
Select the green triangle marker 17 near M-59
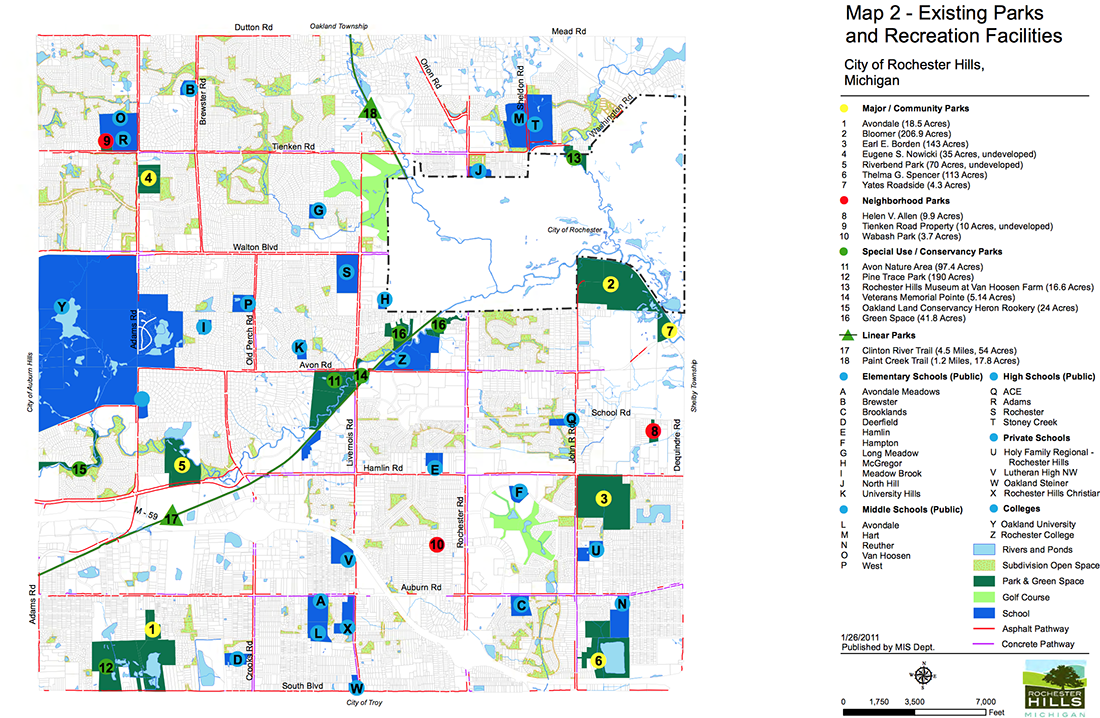tap(172, 516)
